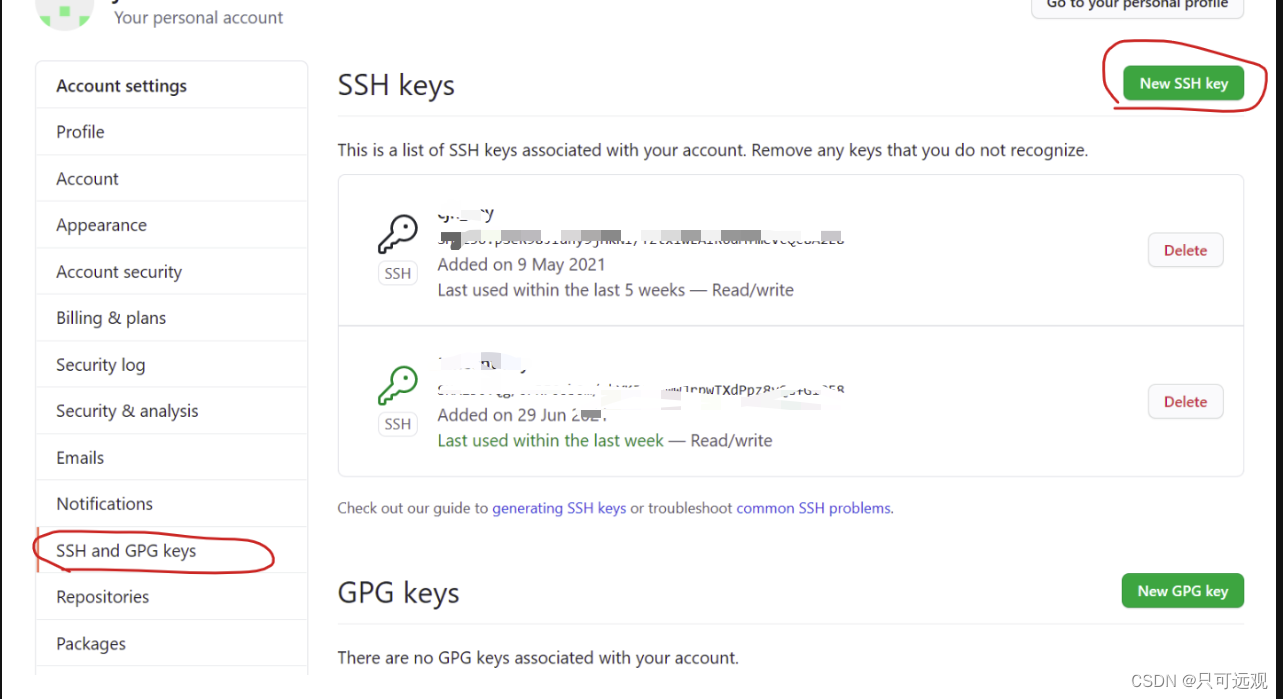Open the SSH and GPG keys section
The height and width of the screenshot is (699, 1283).
[x=125, y=550]
